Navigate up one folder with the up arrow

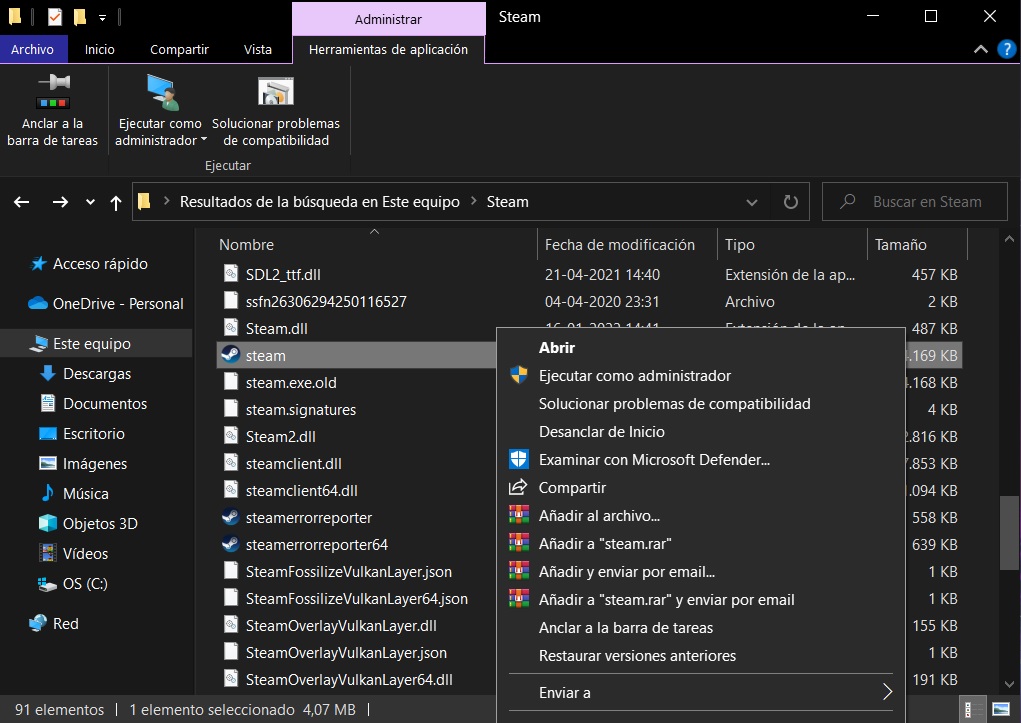[x=116, y=202]
